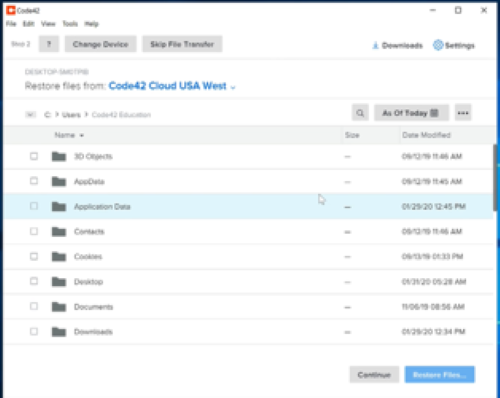Select the Documents folder name
This screenshot has width=500, height=398.
(93, 307)
